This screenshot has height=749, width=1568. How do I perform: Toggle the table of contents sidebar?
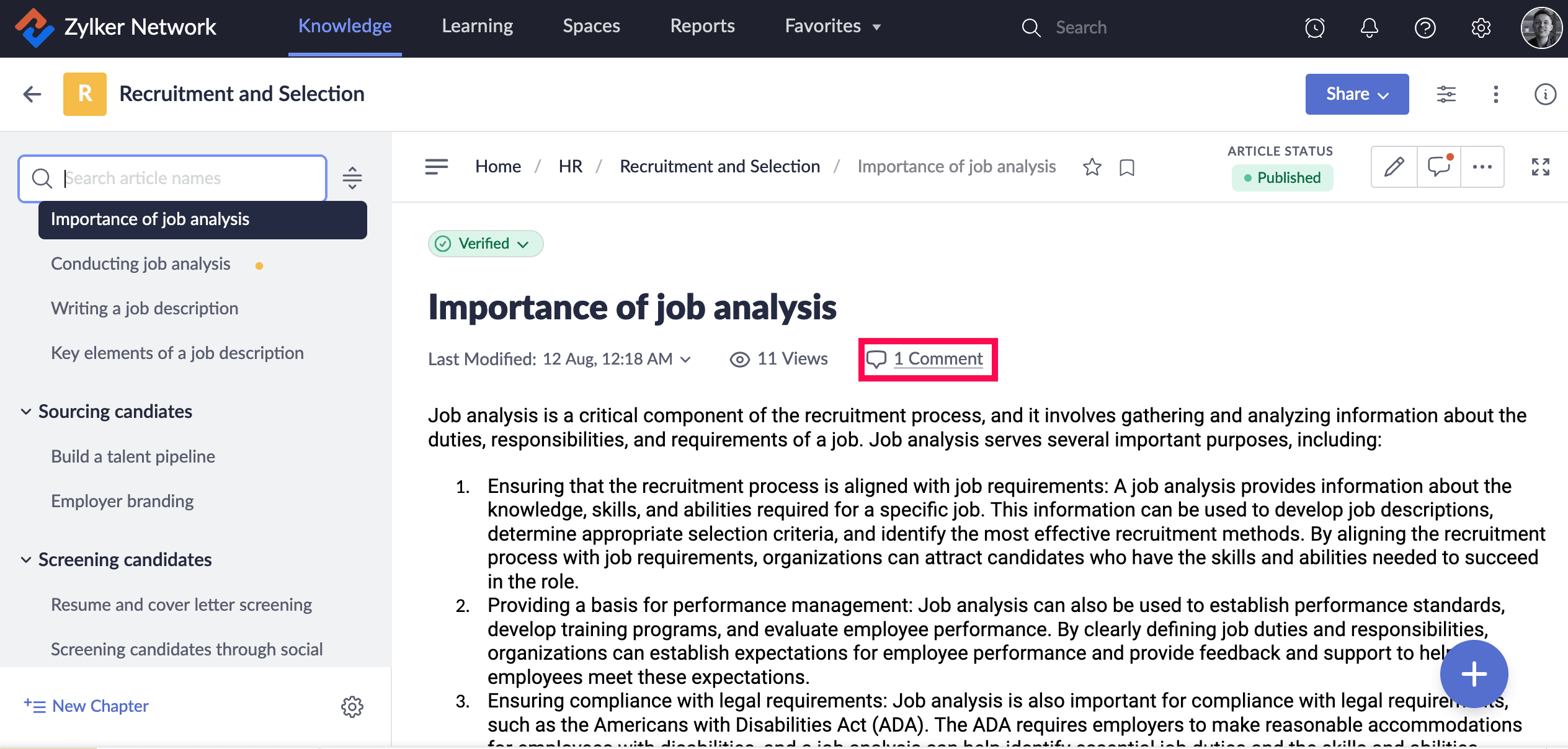point(436,167)
